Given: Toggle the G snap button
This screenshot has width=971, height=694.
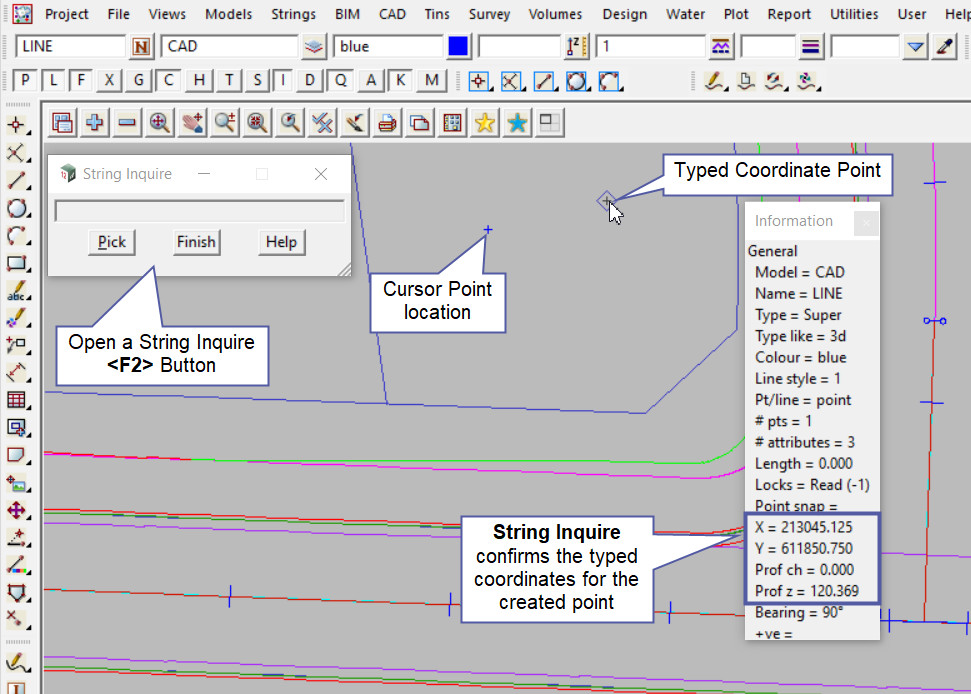Looking at the screenshot, I should [138, 81].
